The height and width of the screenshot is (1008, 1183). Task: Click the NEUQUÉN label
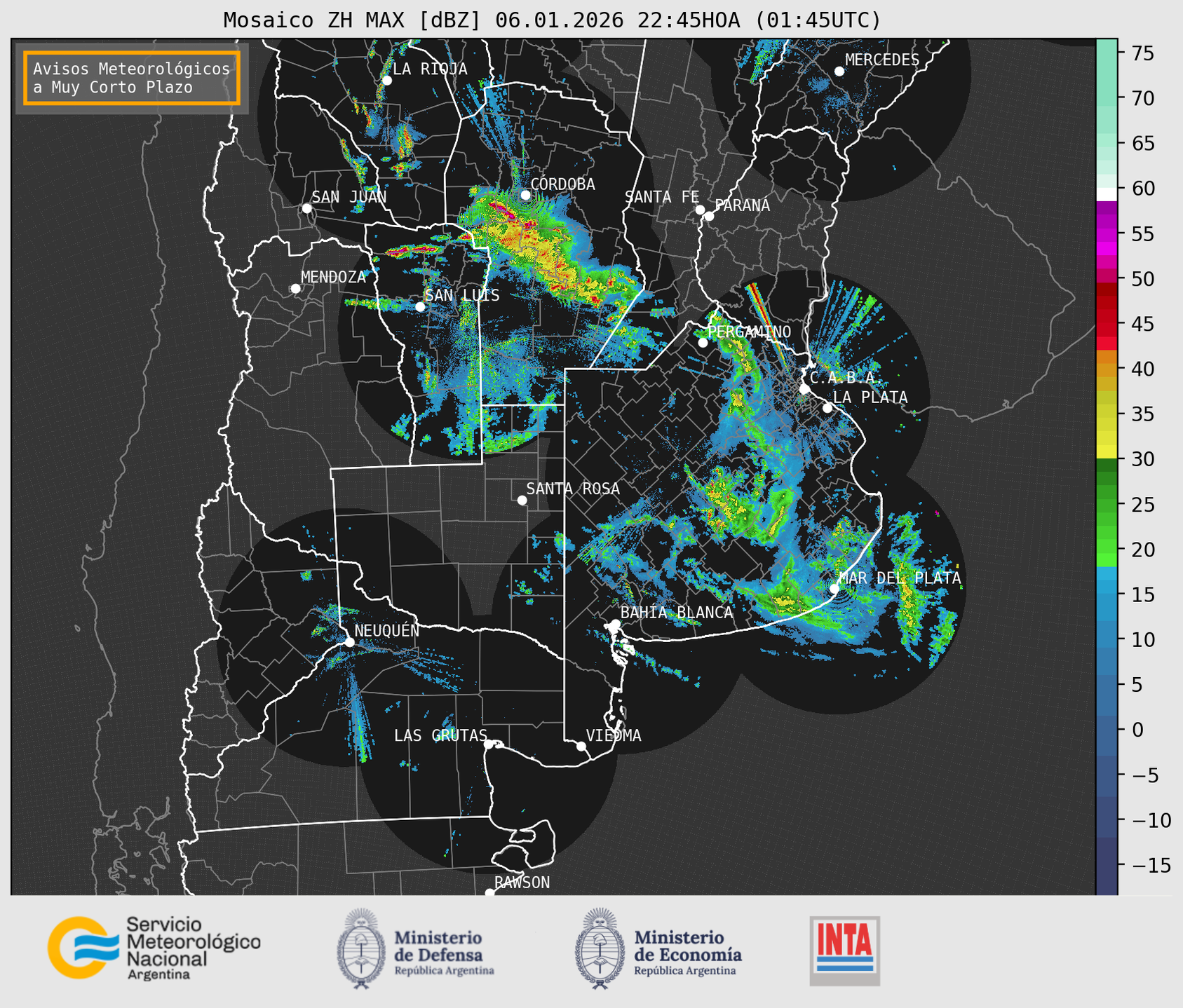pos(387,630)
